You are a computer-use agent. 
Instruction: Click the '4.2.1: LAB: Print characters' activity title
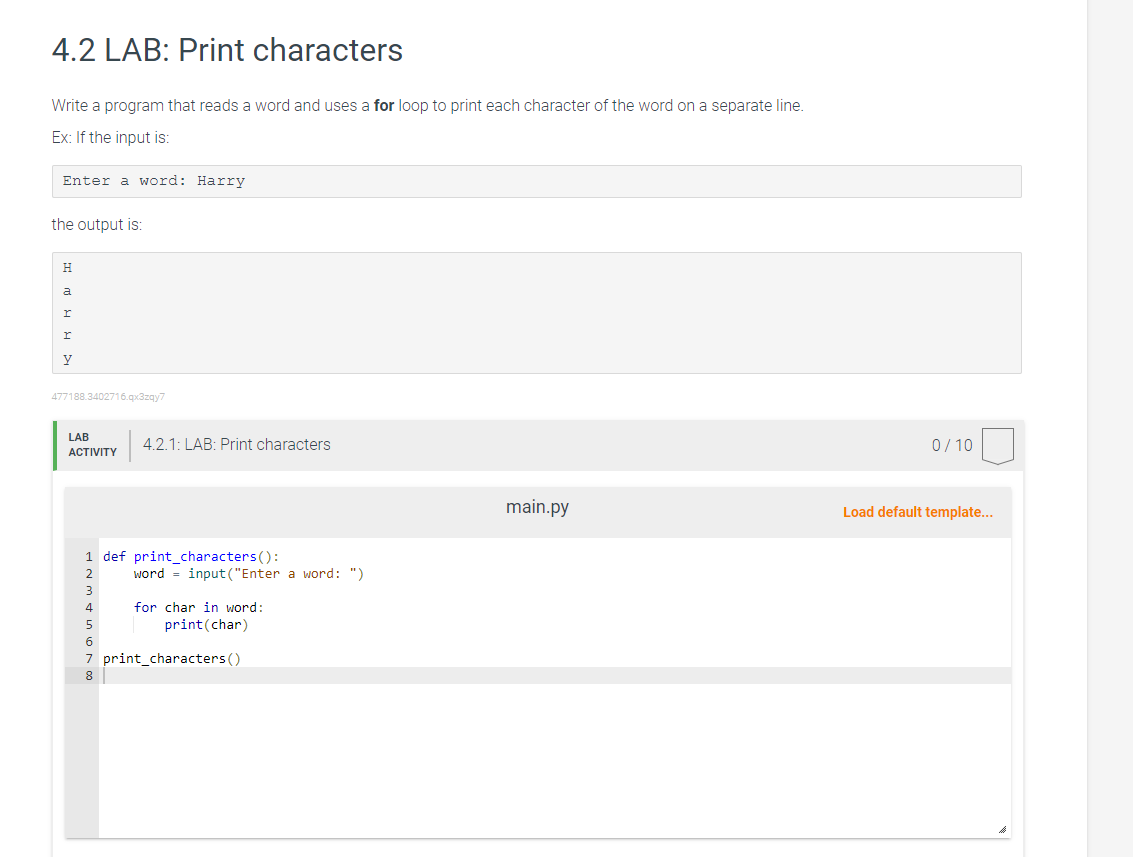pos(237,444)
